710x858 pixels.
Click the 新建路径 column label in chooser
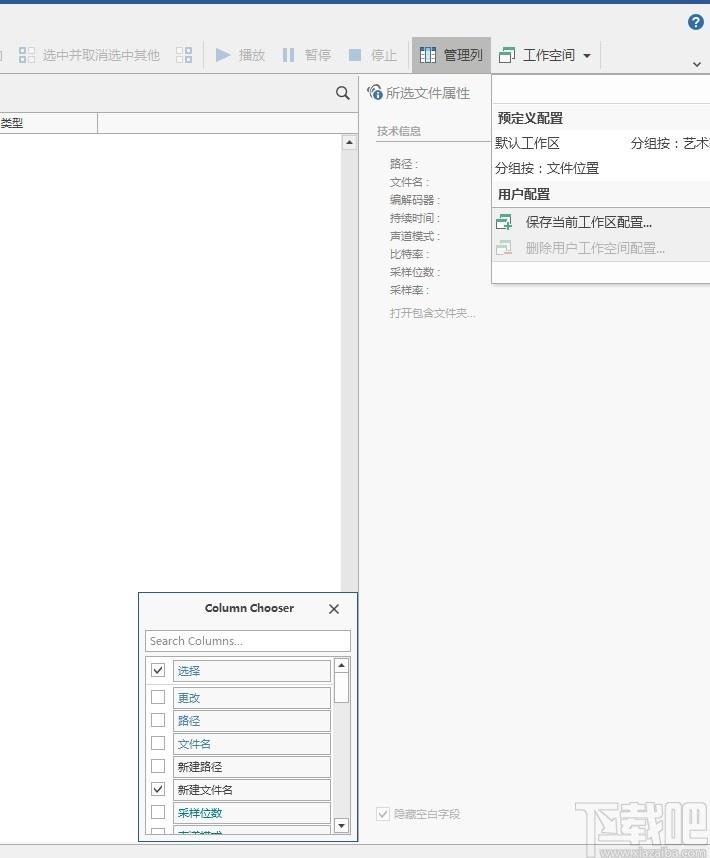click(252, 767)
